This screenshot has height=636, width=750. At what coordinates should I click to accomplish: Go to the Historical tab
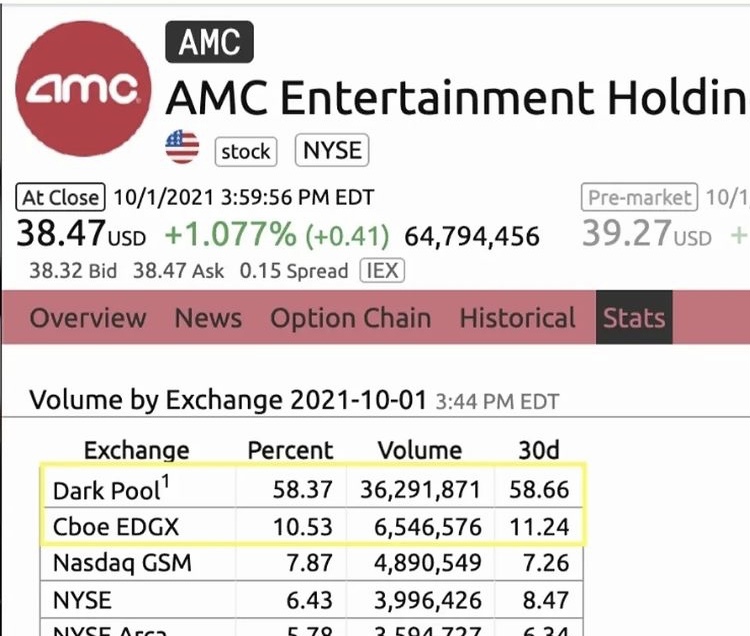click(517, 318)
